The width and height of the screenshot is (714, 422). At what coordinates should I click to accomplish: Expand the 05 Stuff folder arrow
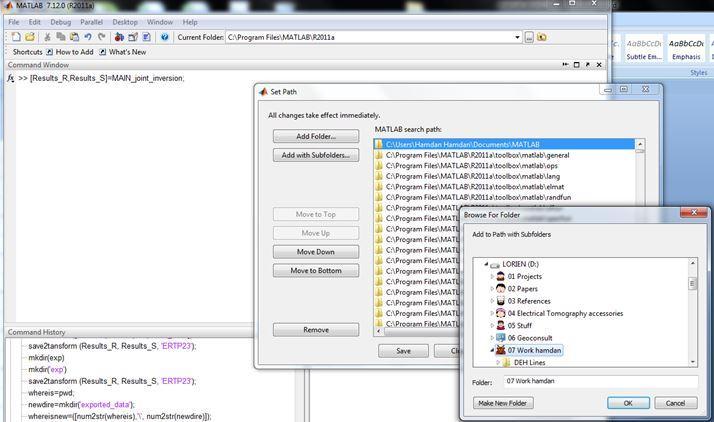pos(492,325)
